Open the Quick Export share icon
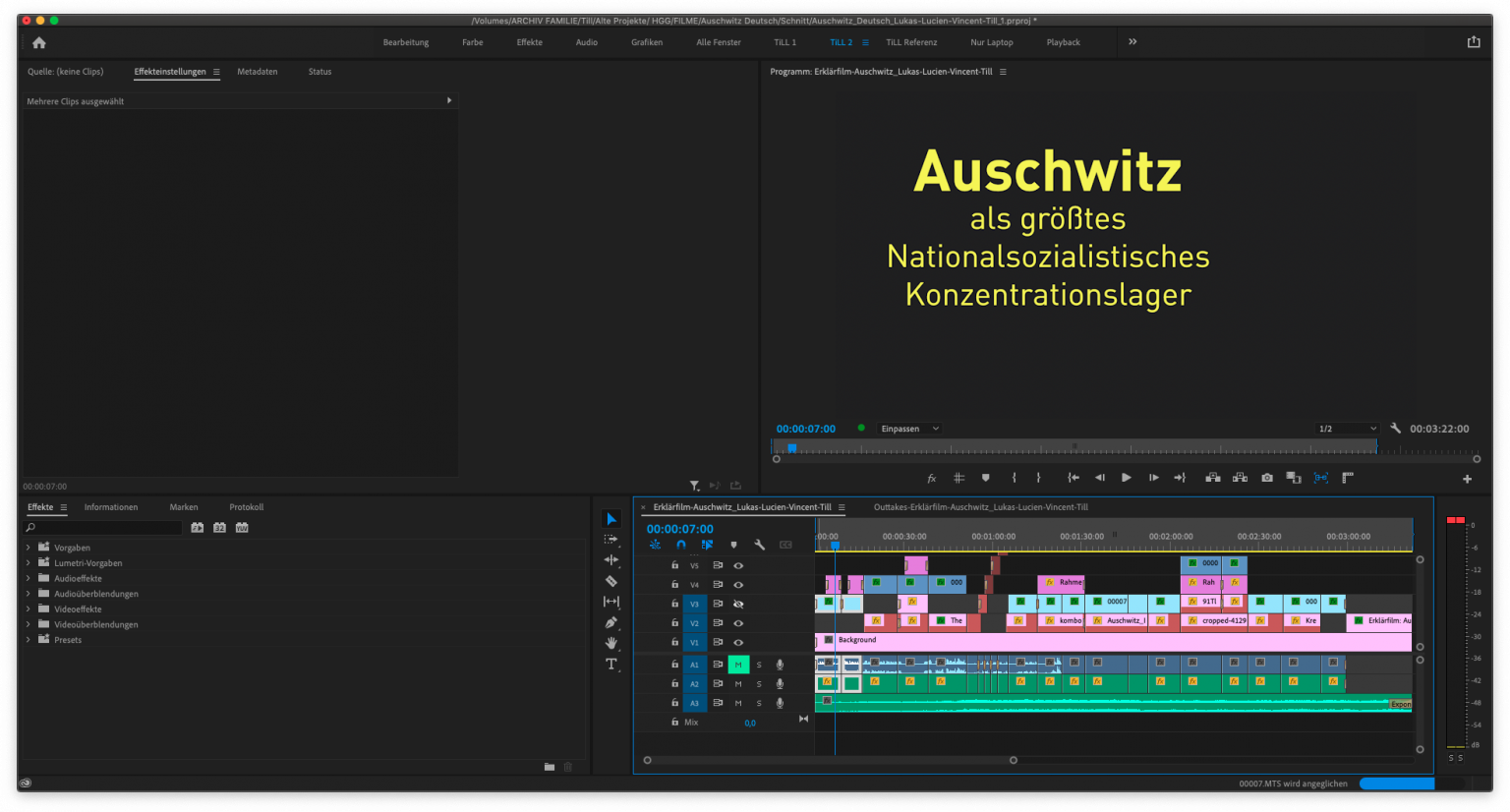This screenshot has height=812, width=1510. 1474,42
